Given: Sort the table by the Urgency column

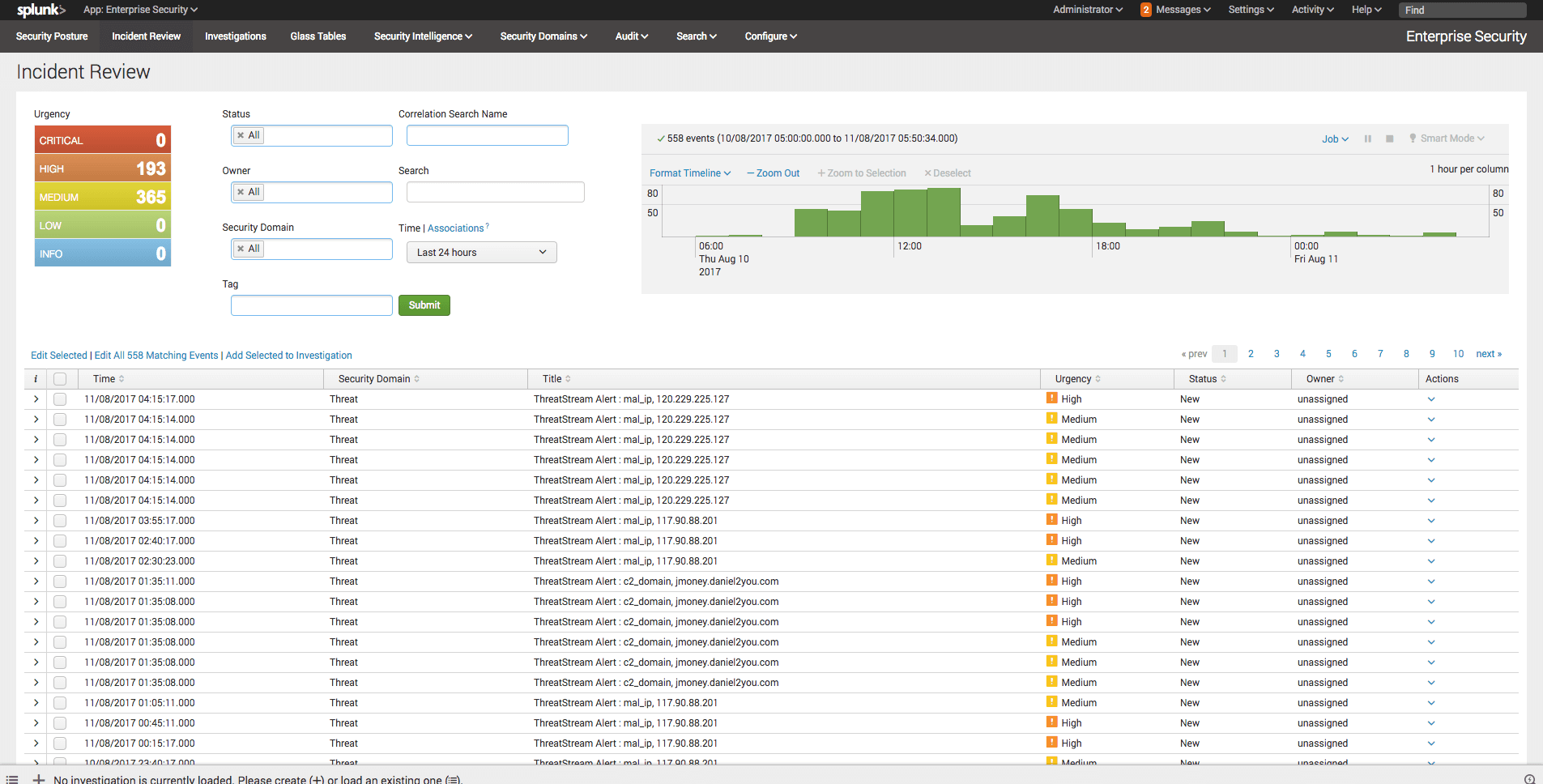Looking at the screenshot, I should 1075,378.
